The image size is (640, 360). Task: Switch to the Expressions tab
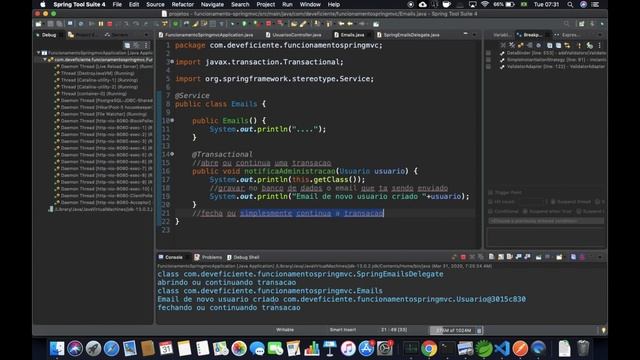(568, 35)
